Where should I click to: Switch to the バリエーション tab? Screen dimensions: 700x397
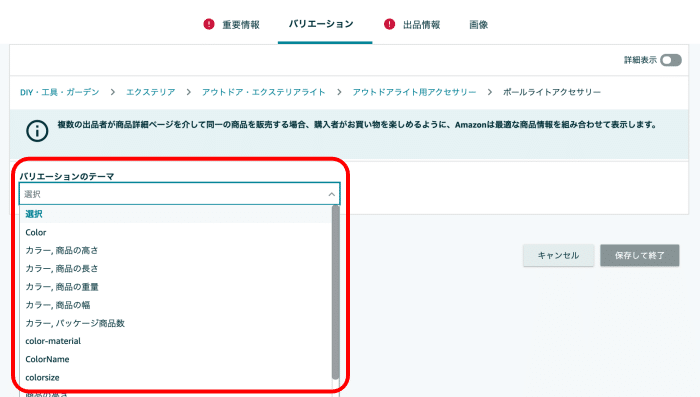[321, 24]
